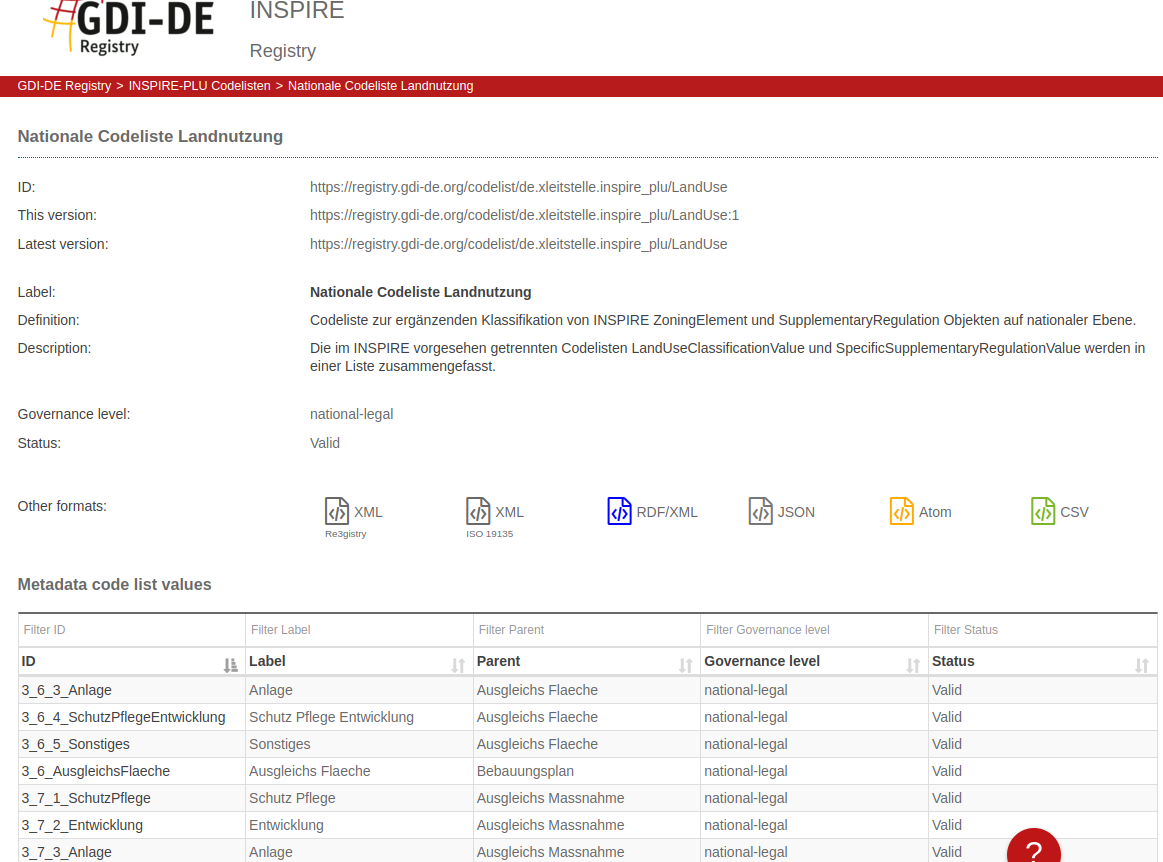Open INSPIRE-PLU Codelisten breadcrumb
The image size is (1163, 862).
[x=199, y=86]
